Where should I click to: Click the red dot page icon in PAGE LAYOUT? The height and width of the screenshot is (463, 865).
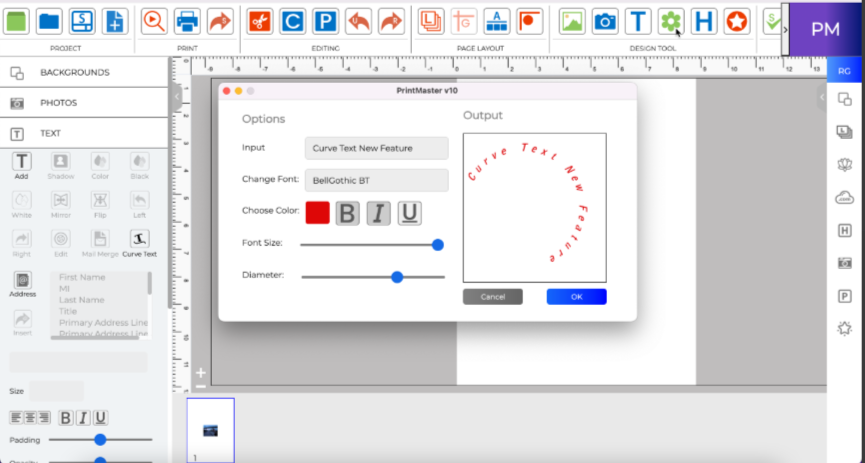tap(530, 22)
